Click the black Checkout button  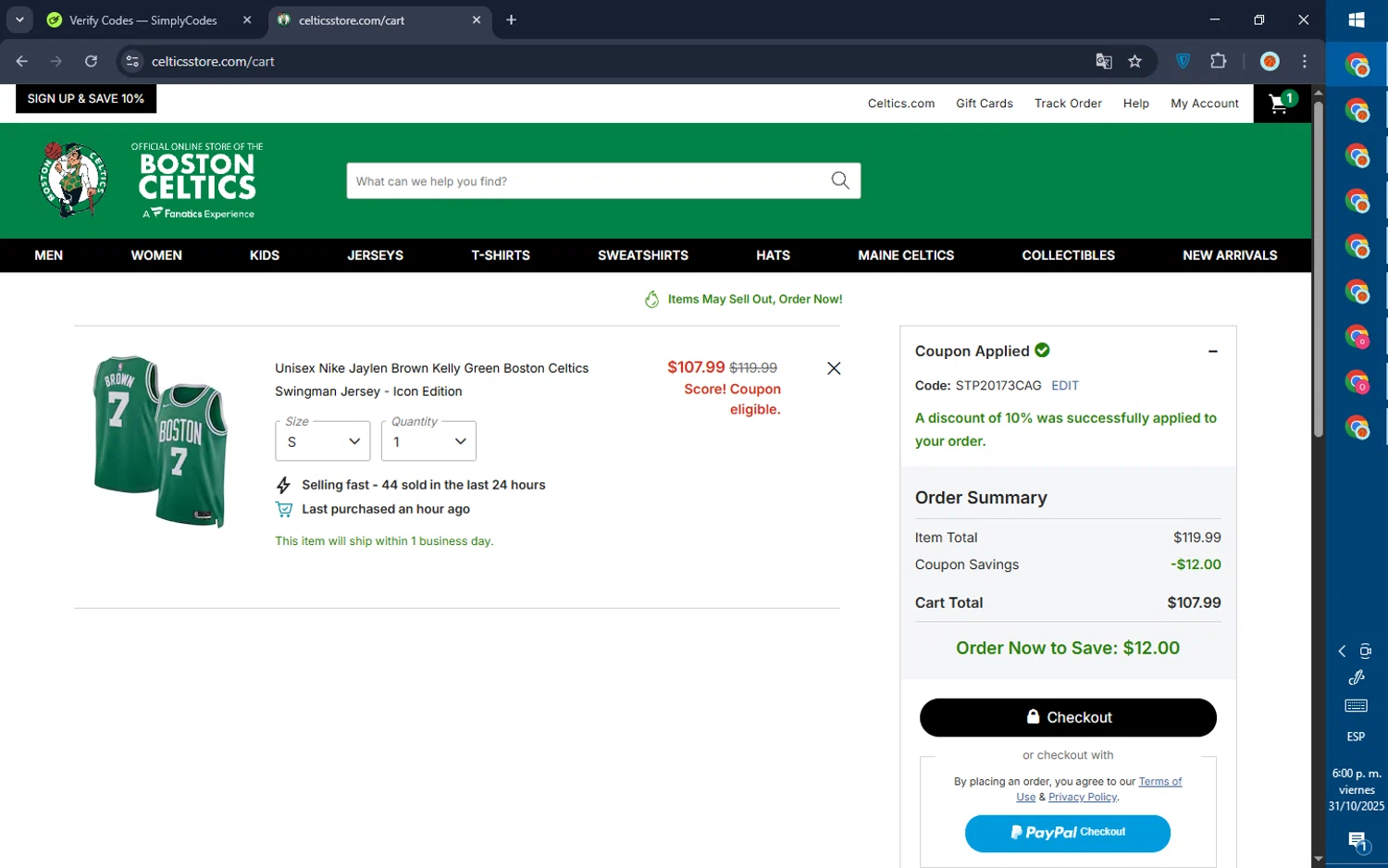tap(1068, 717)
